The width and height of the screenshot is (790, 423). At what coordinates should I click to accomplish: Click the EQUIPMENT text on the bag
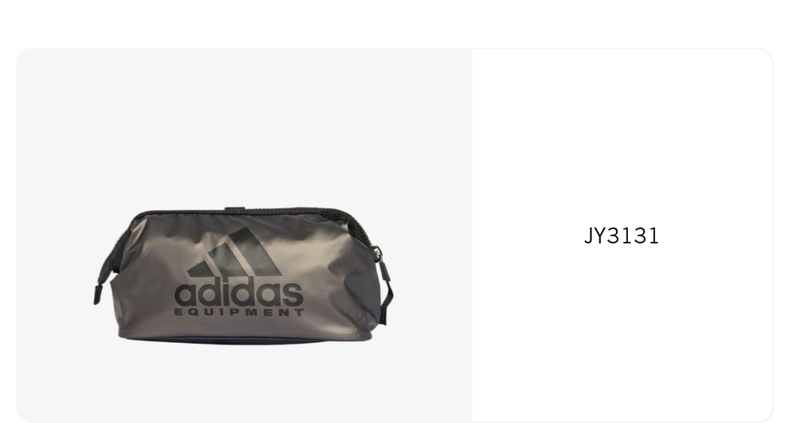pos(239,312)
